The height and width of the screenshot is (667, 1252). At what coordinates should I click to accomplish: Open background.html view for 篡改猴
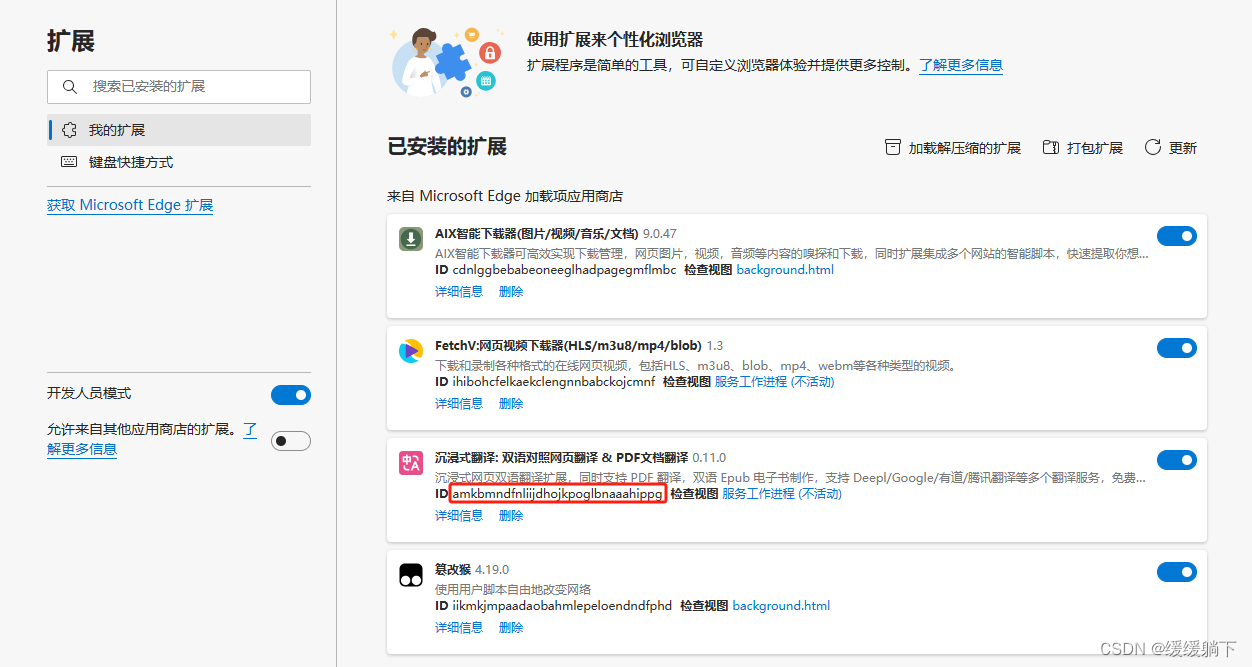pos(781,606)
